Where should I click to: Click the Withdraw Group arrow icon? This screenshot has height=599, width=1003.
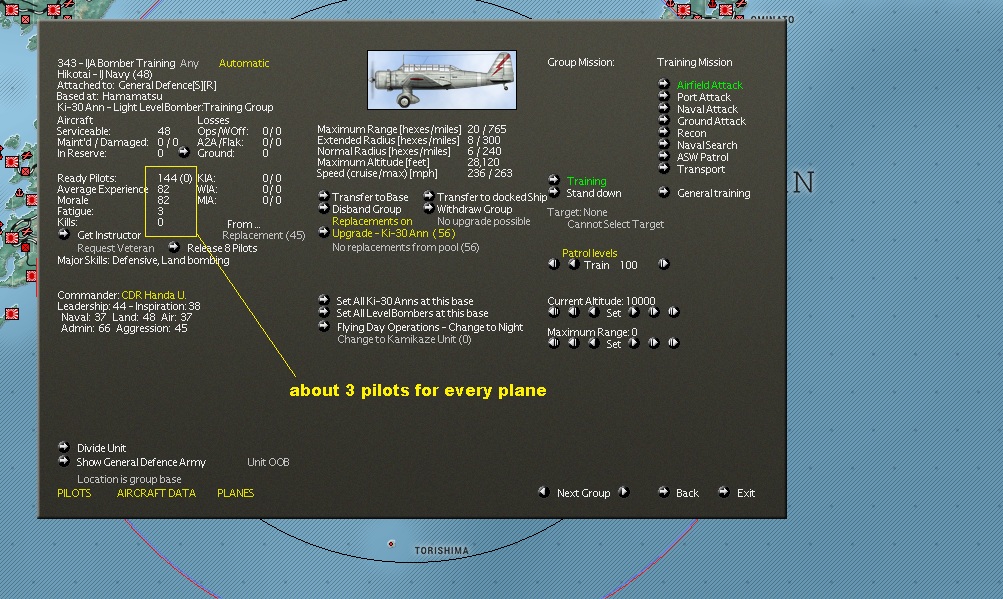click(x=428, y=208)
